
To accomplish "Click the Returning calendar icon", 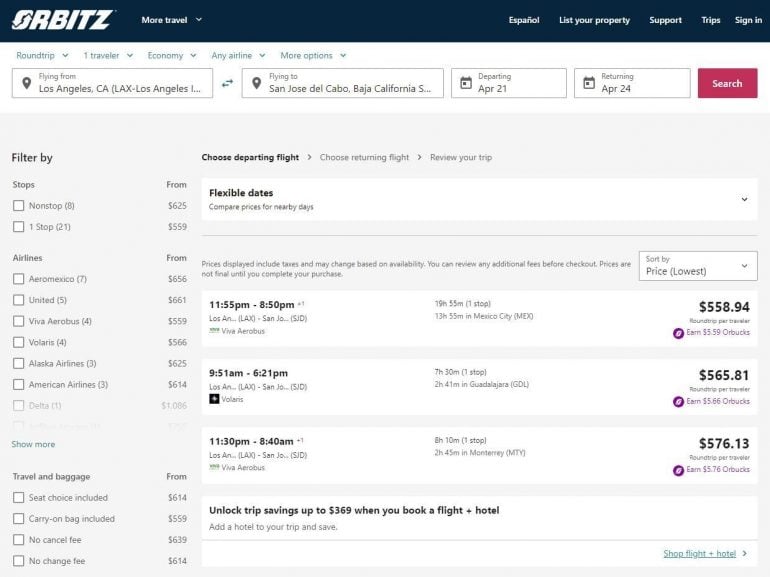I will pyautogui.click(x=589, y=83).
